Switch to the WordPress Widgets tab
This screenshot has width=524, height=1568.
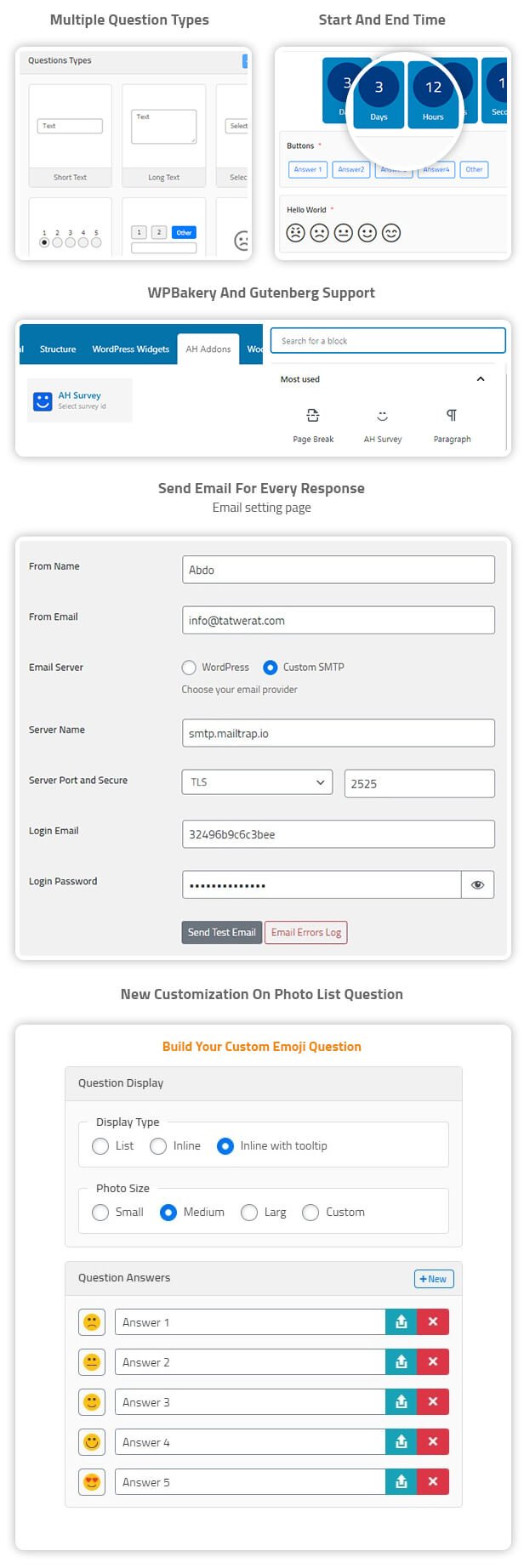pyautogui.click(x=131, y=349)
